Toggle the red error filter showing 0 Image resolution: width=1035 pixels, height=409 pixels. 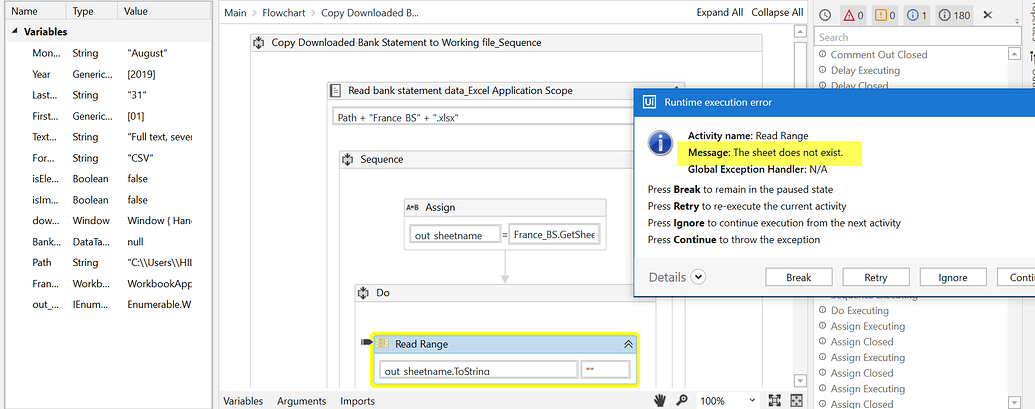[854, 15]
